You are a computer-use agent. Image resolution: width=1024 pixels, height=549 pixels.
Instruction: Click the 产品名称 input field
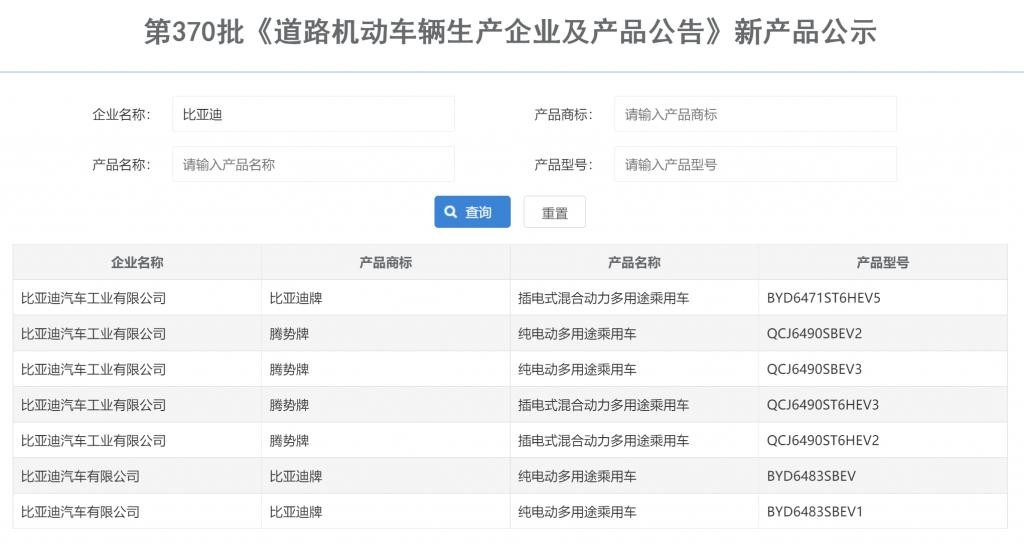pyautogui.click(x=313, y=164)
